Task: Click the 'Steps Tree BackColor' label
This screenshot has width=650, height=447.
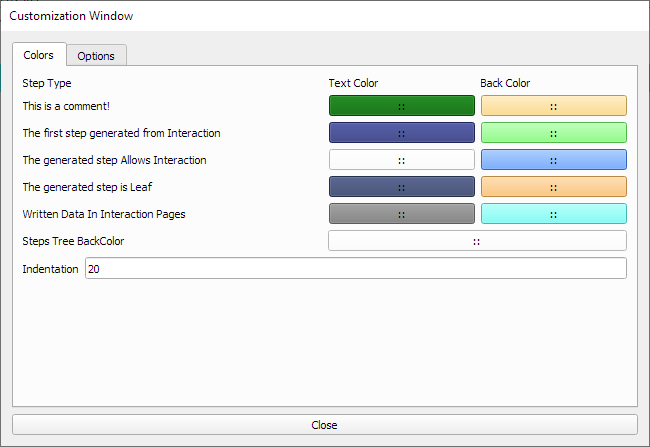Action: (x=73, y=241)
